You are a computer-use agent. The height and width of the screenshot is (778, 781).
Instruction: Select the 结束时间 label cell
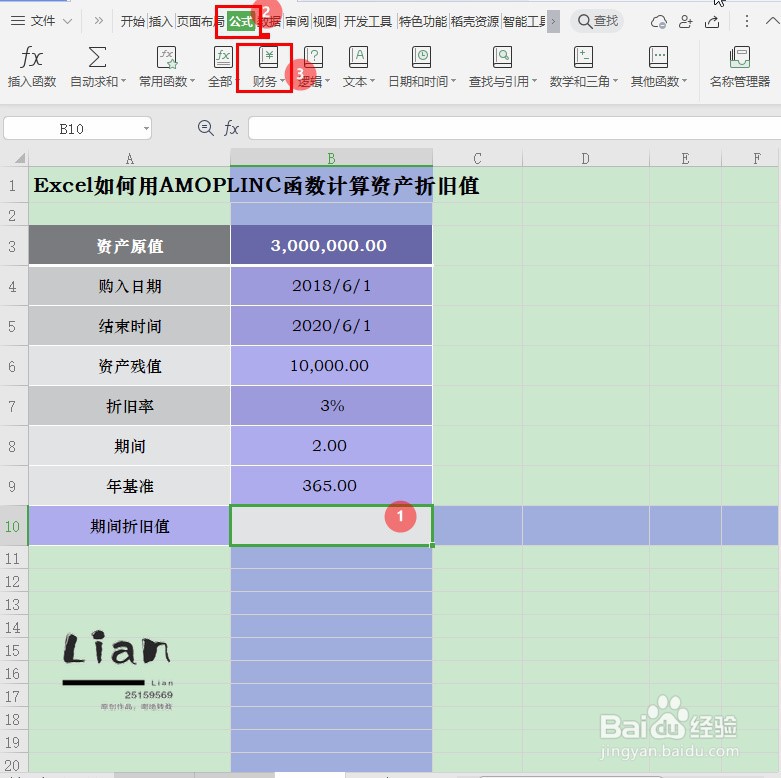[130, 326]
